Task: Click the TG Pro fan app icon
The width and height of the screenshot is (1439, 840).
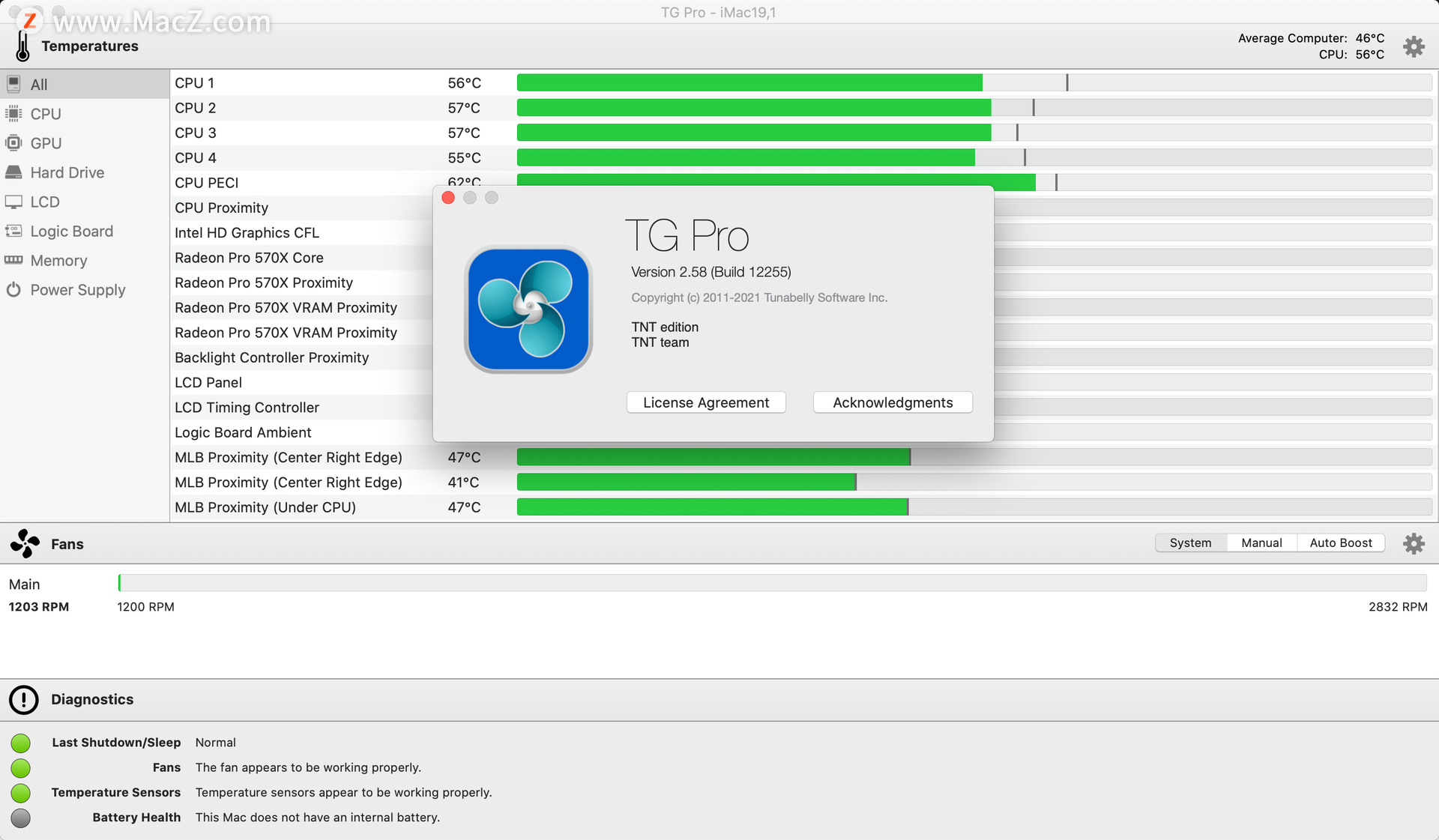Action: [528, 309]
